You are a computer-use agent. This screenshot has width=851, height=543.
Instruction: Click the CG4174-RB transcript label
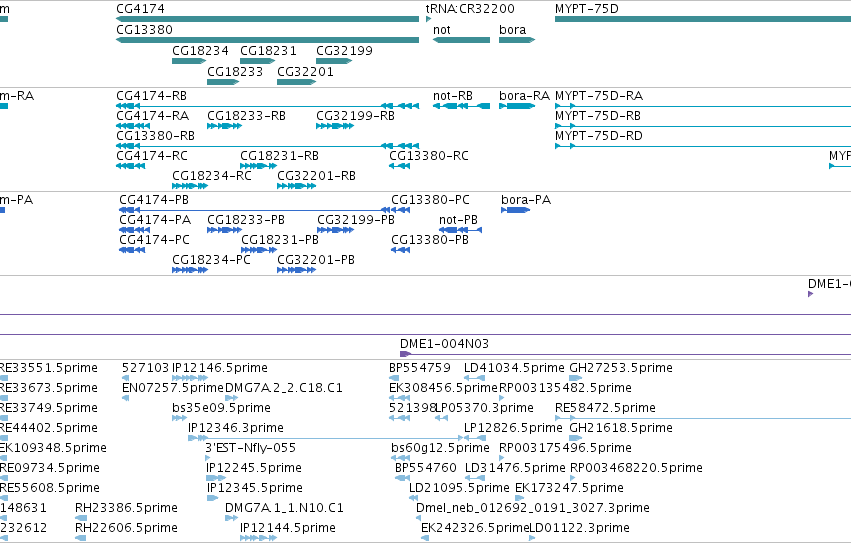click(x=151, y=96)
